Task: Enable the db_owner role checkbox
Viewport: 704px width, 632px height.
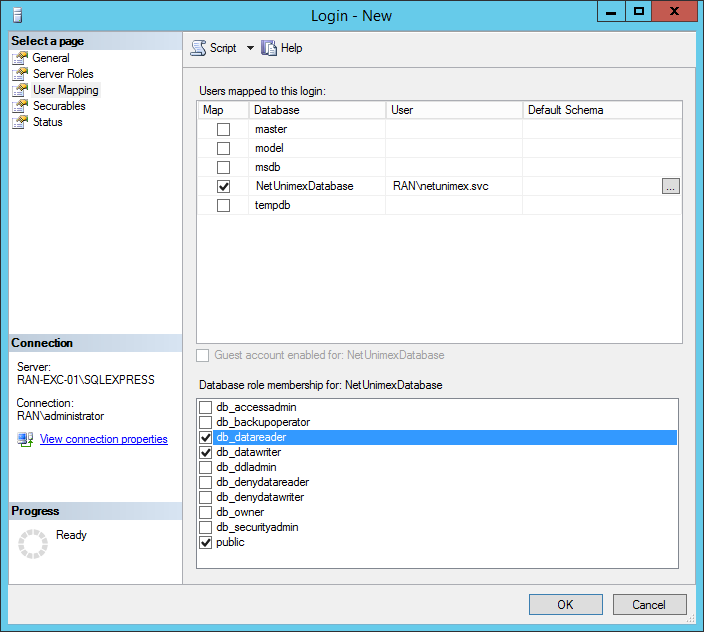Action: pos(206,512)
